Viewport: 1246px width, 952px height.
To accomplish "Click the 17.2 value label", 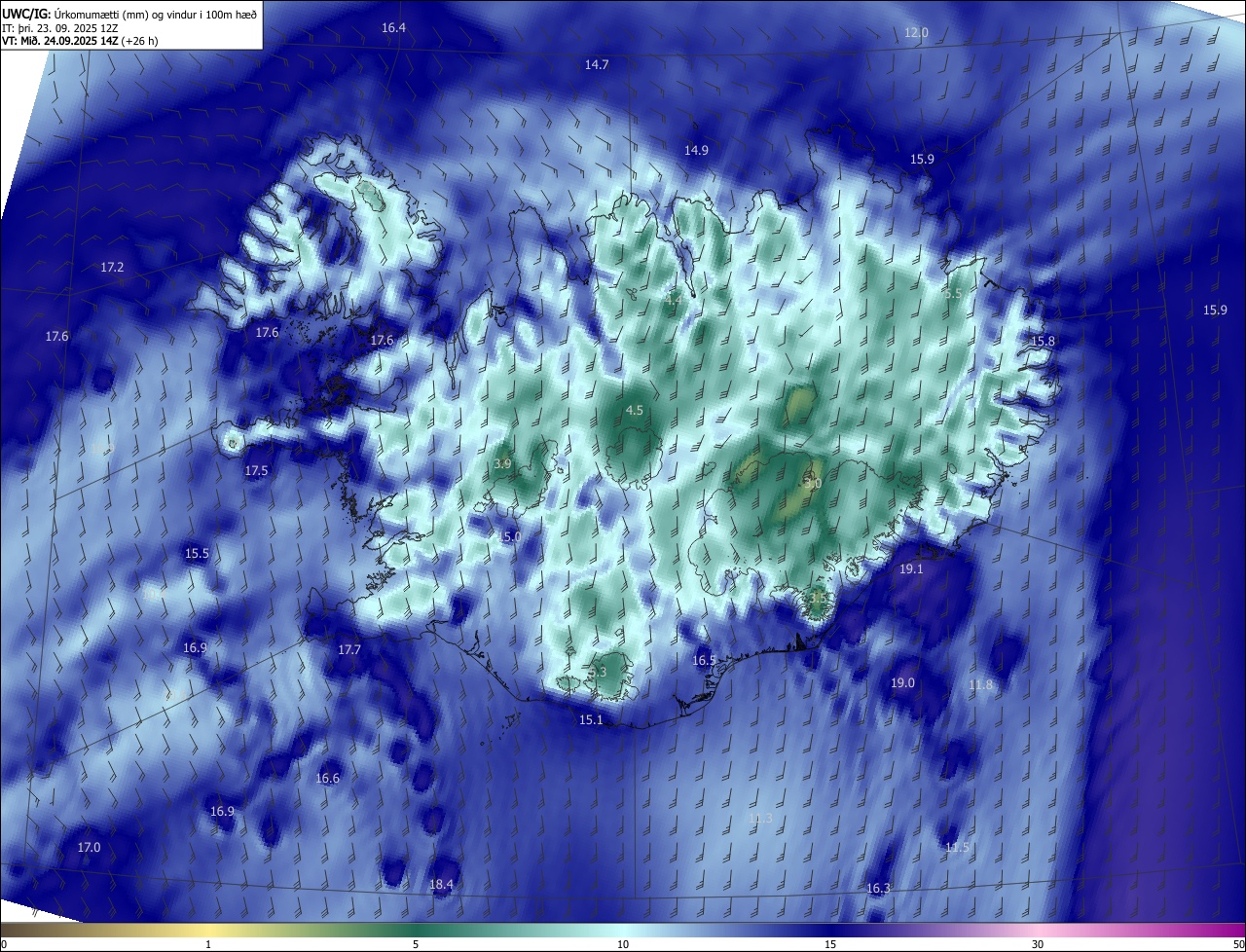I will coord(112,268).
